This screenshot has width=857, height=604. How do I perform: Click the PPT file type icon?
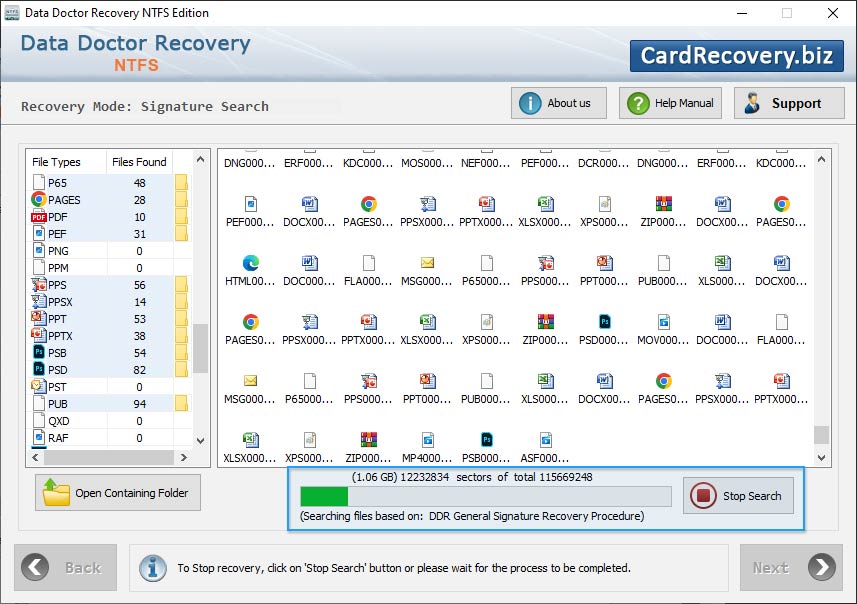point(39,319)
